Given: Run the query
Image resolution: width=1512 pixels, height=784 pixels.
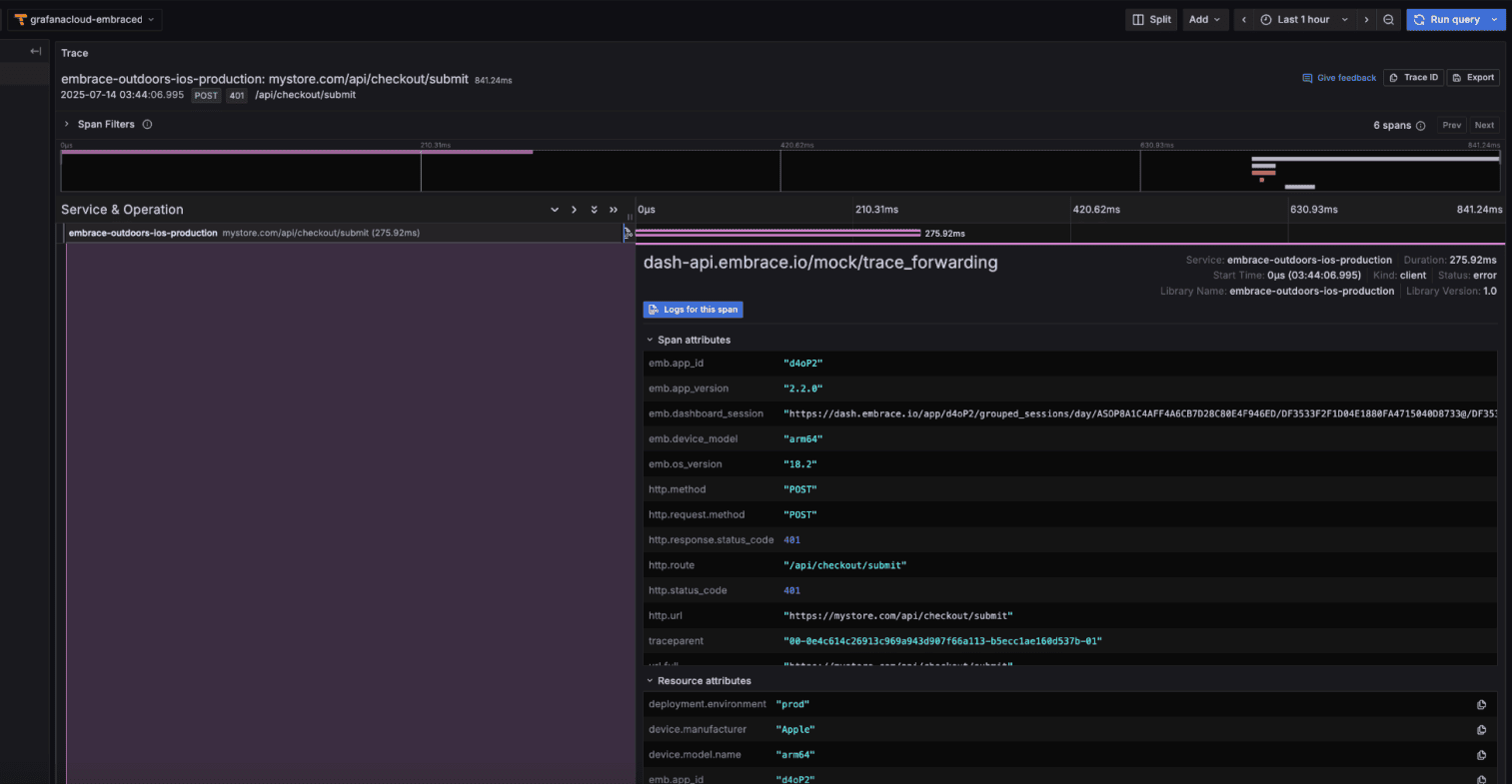Looking at the screenshot, I should click(x=1446, y=19).
